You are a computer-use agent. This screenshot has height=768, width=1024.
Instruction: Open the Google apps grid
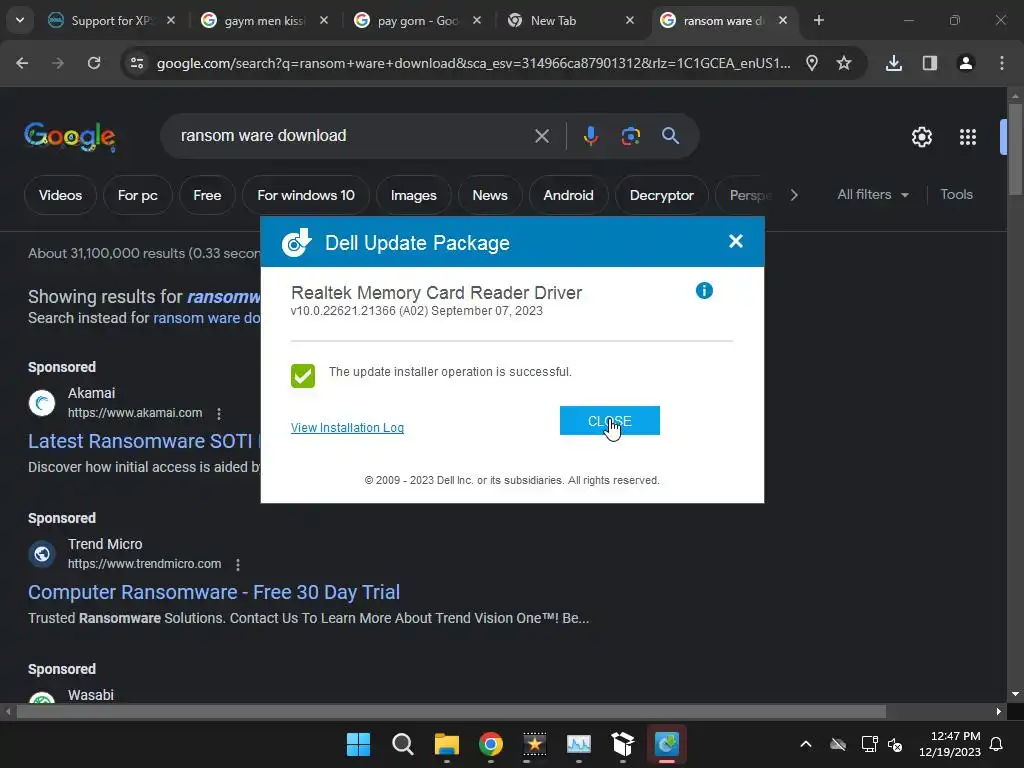(x=968, y=137)
